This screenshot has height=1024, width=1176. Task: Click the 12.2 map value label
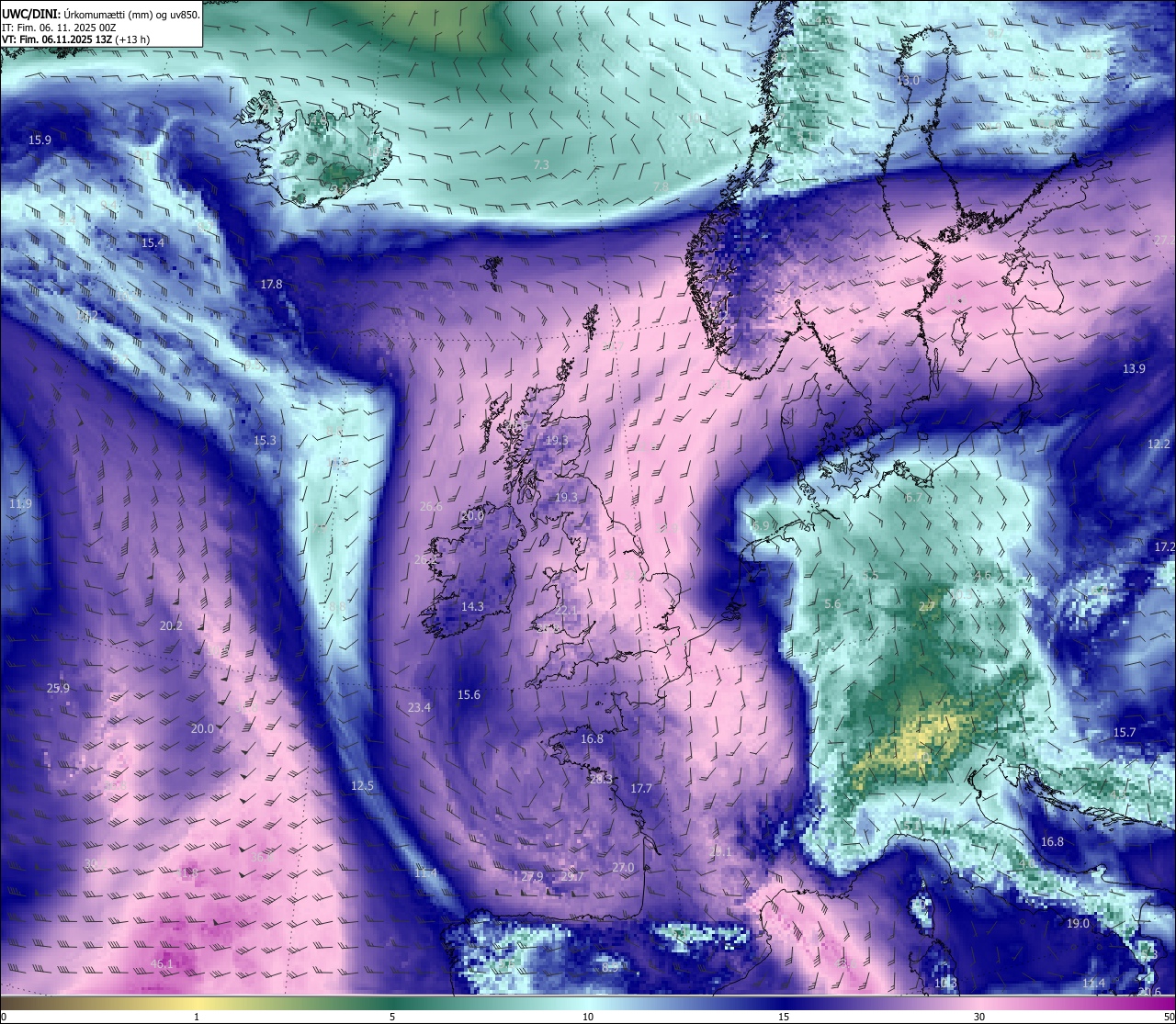1159,444
